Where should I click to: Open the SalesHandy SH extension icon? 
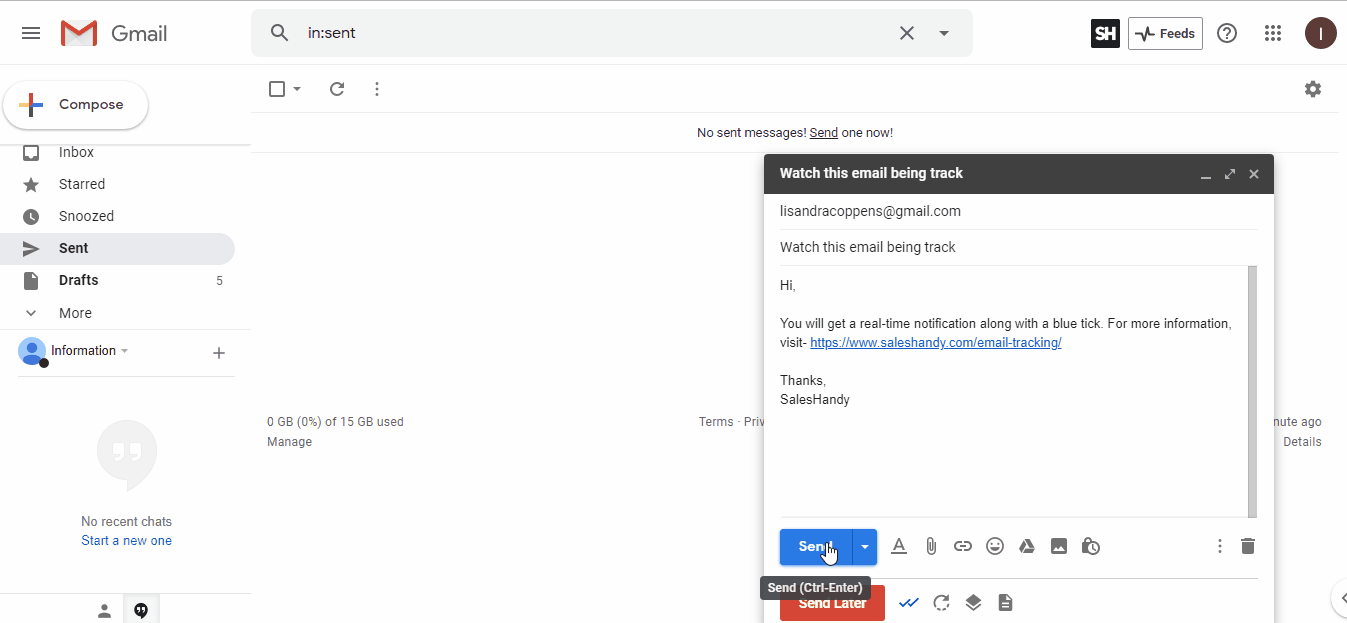1105,33
